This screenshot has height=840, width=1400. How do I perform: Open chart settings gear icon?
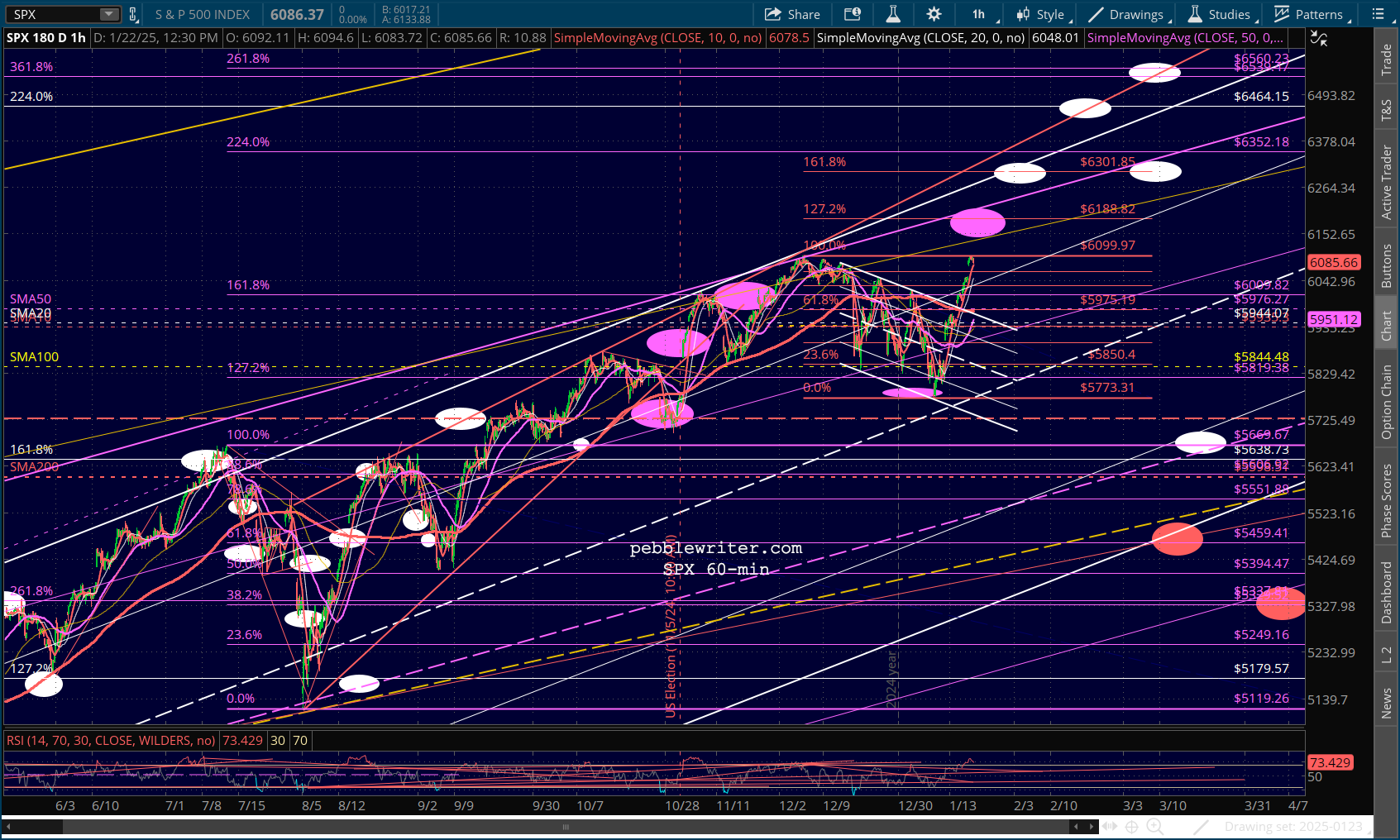(x=934, y=14)
